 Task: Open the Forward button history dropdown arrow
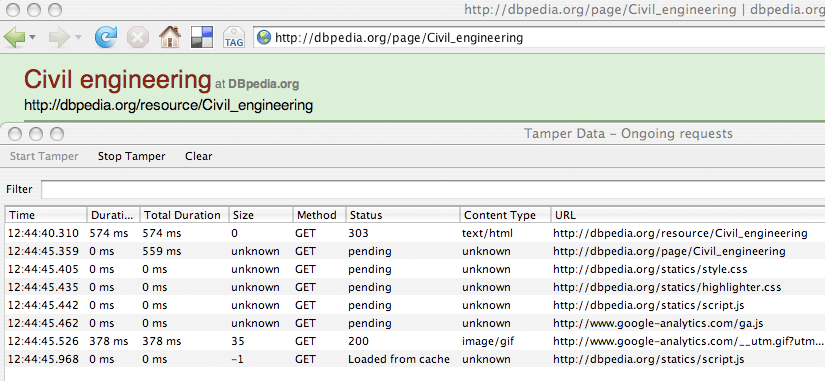pos(78,38)
